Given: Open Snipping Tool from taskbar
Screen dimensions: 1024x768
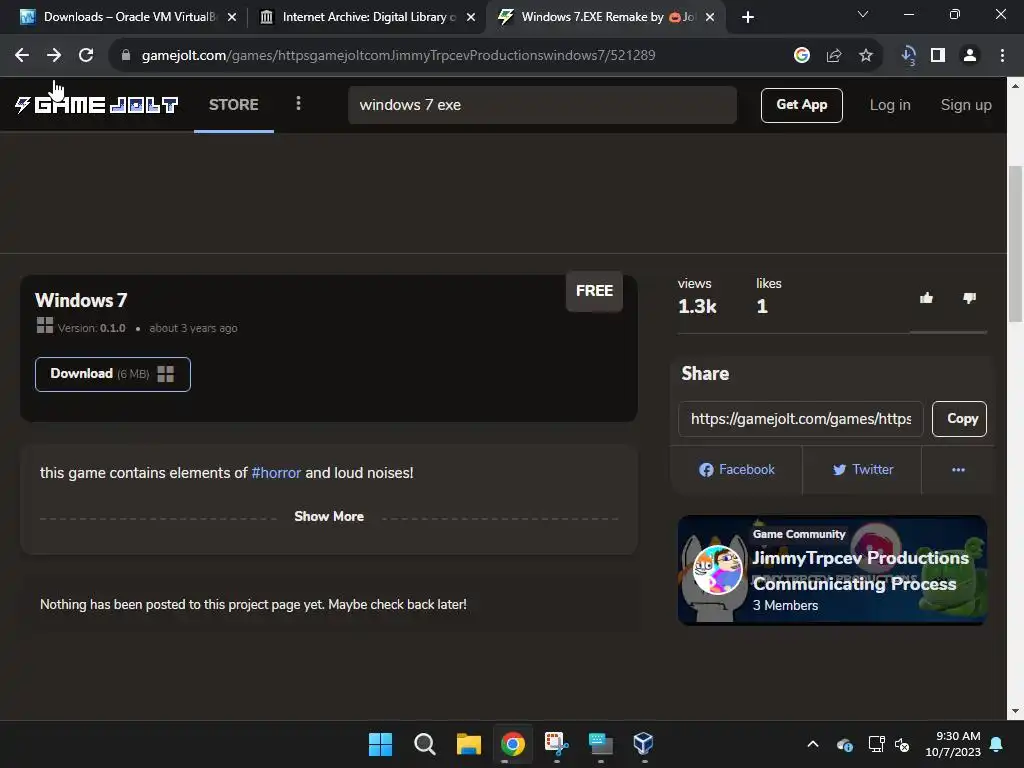Looking at the screenshot, I should 556,744.
